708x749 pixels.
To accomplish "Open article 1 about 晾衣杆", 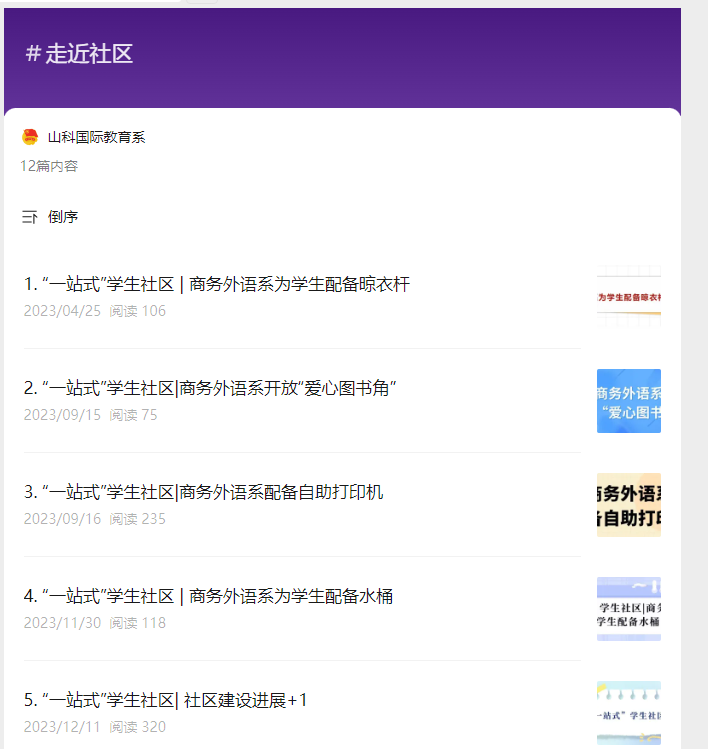I will pos(217,285).
